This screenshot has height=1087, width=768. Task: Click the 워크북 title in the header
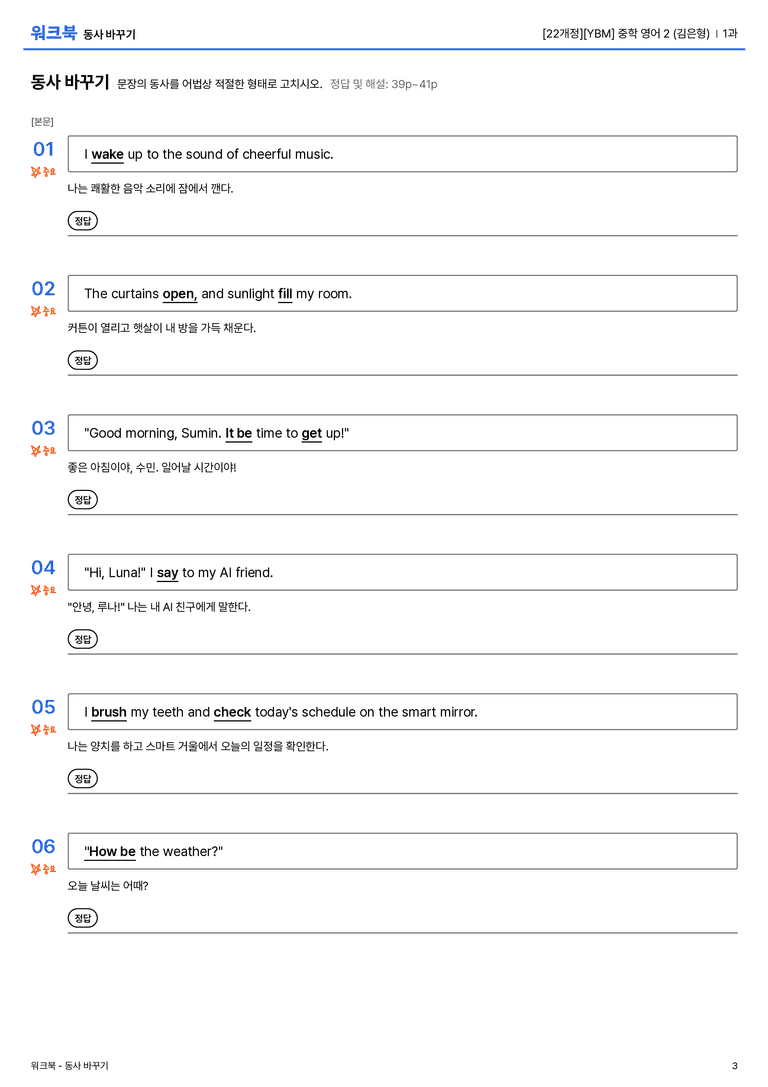[53, 33]
